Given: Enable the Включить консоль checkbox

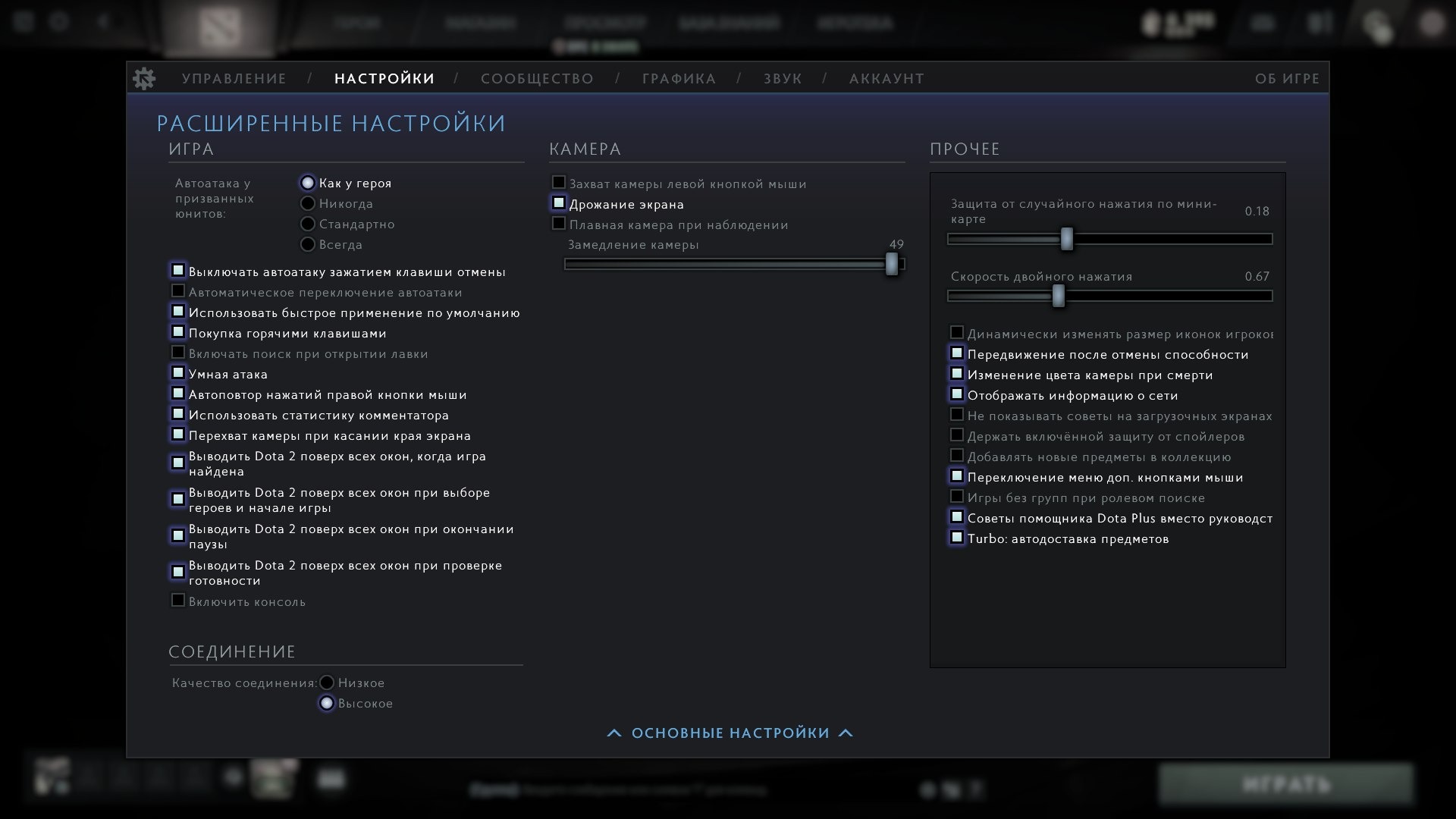Looking at the screenshot, I should tap(178, 601).
